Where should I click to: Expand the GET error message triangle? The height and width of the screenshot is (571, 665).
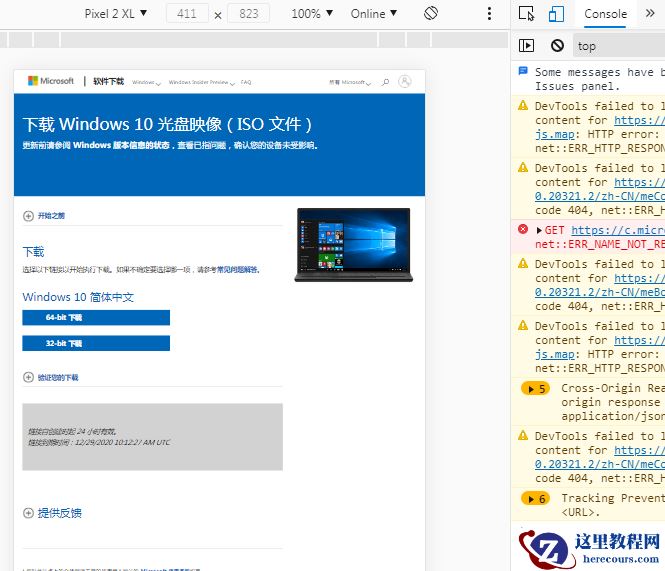point(540,230)
